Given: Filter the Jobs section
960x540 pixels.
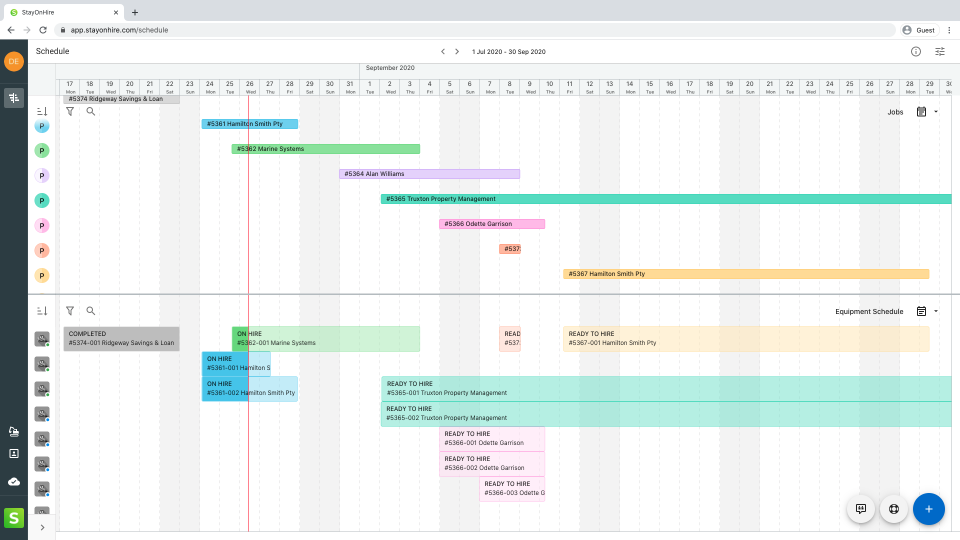Looking at the screenshot, I should [x=70, y=111].
